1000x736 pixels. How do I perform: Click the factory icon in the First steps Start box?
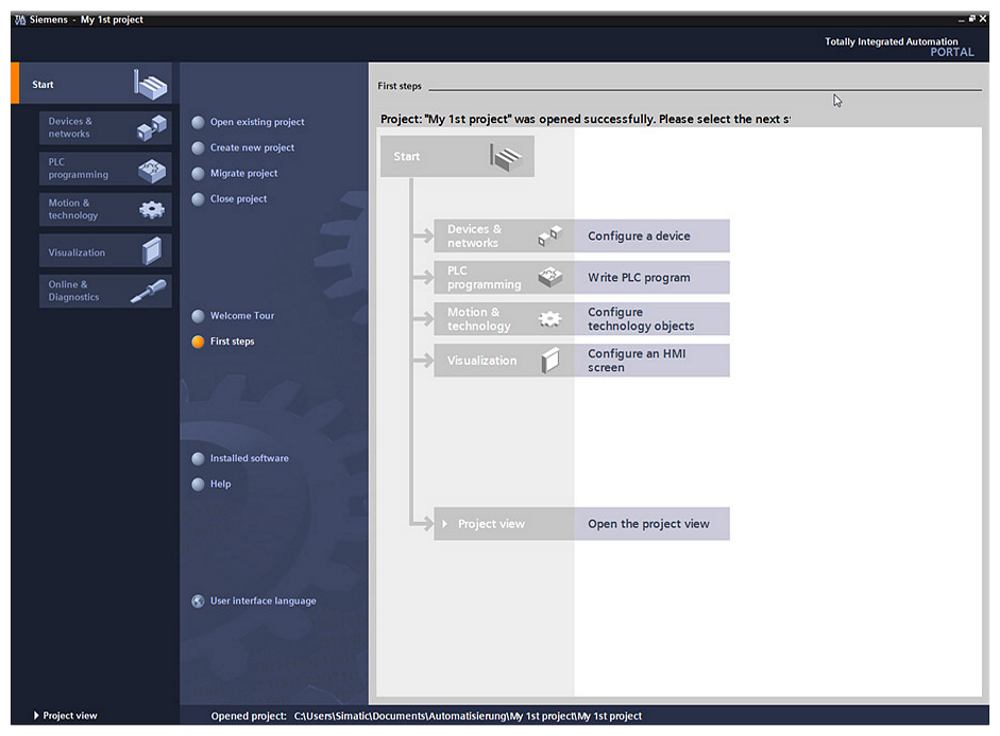[506, 157]
